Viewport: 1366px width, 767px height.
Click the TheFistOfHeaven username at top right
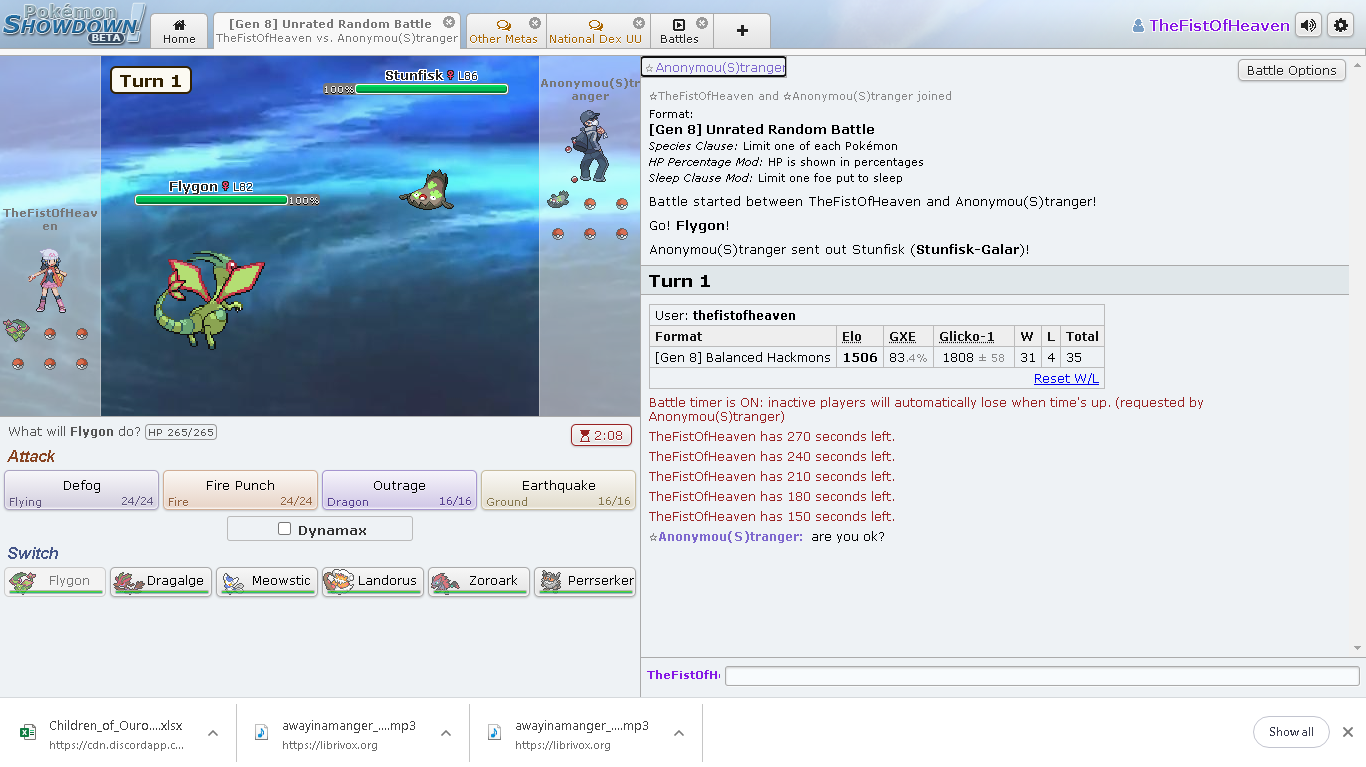pos(1211,26)
